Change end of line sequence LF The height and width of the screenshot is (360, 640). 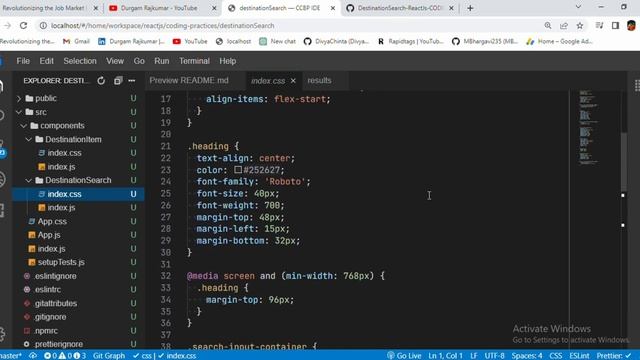coord(473,356)
